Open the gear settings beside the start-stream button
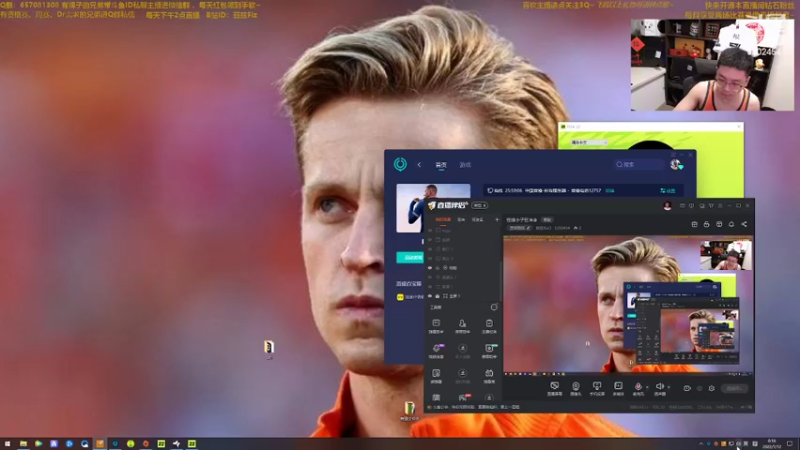Viewport: 800px width, 450px height. click(x=712, y=388)
